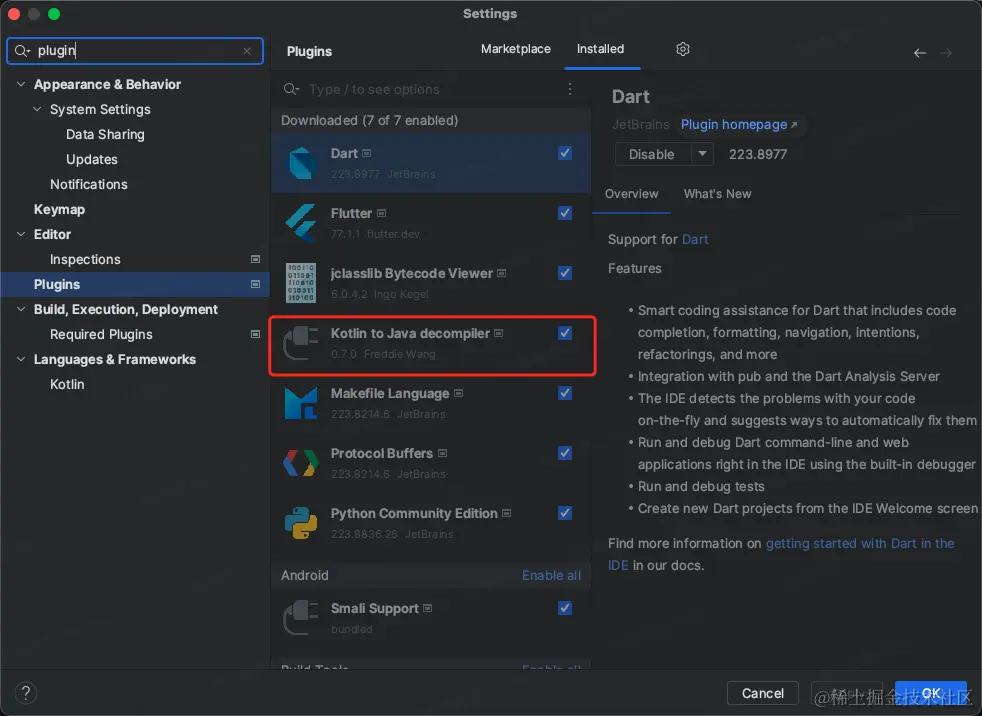Open the Disable button dropdown arrow

tap(702, 154)
